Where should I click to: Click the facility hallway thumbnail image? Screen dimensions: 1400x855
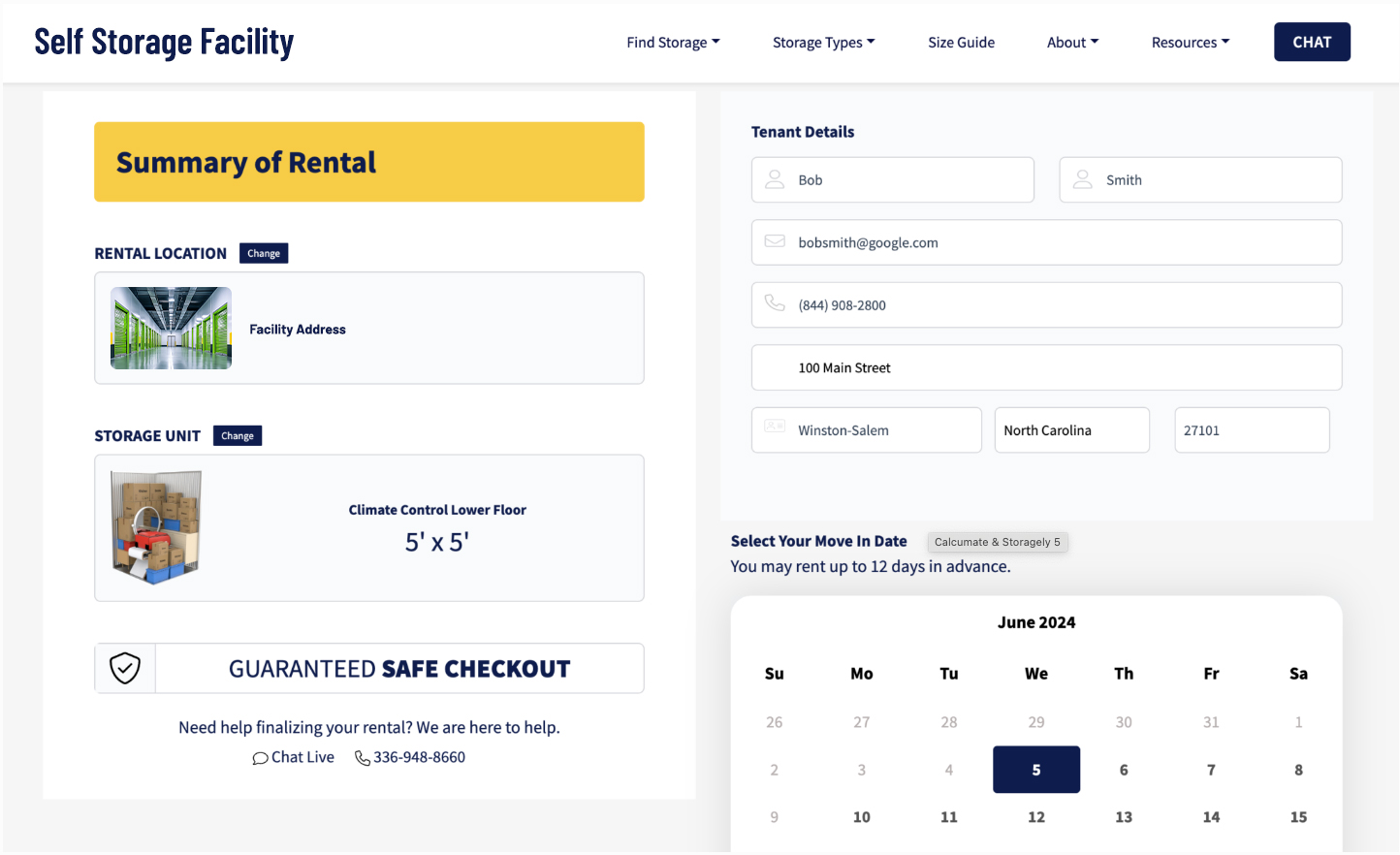tap(171, 328)
